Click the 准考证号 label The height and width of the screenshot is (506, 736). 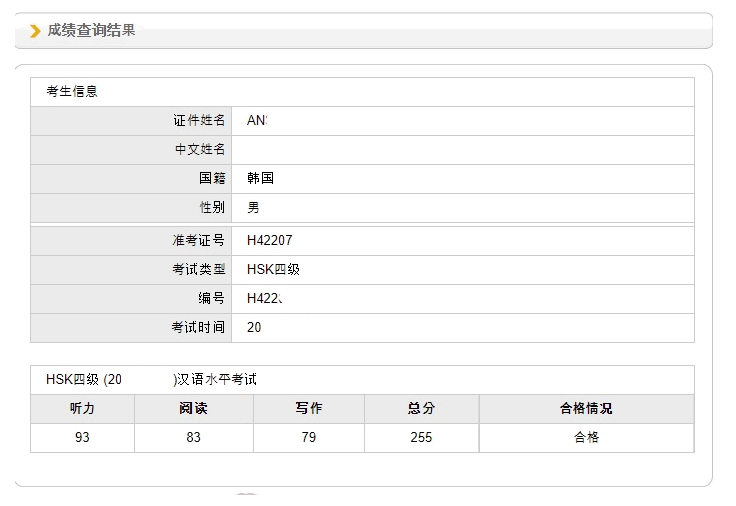[199, 240]
